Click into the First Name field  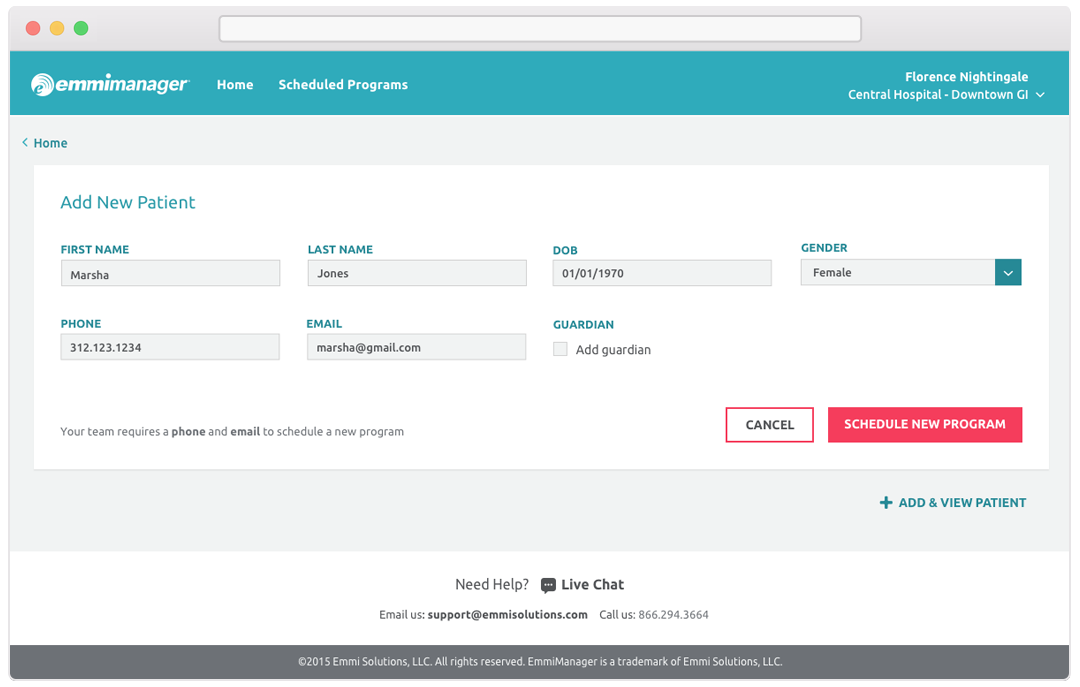click(x=170, y=274)
